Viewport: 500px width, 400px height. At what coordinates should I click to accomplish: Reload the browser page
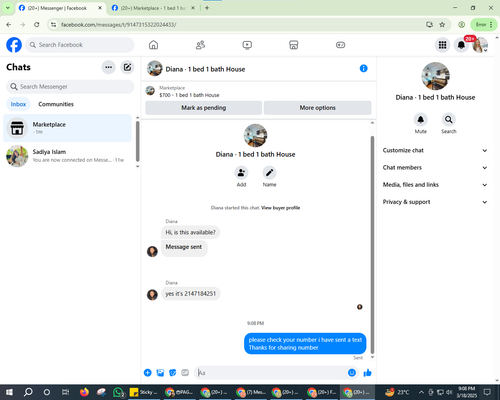point(37,24)
